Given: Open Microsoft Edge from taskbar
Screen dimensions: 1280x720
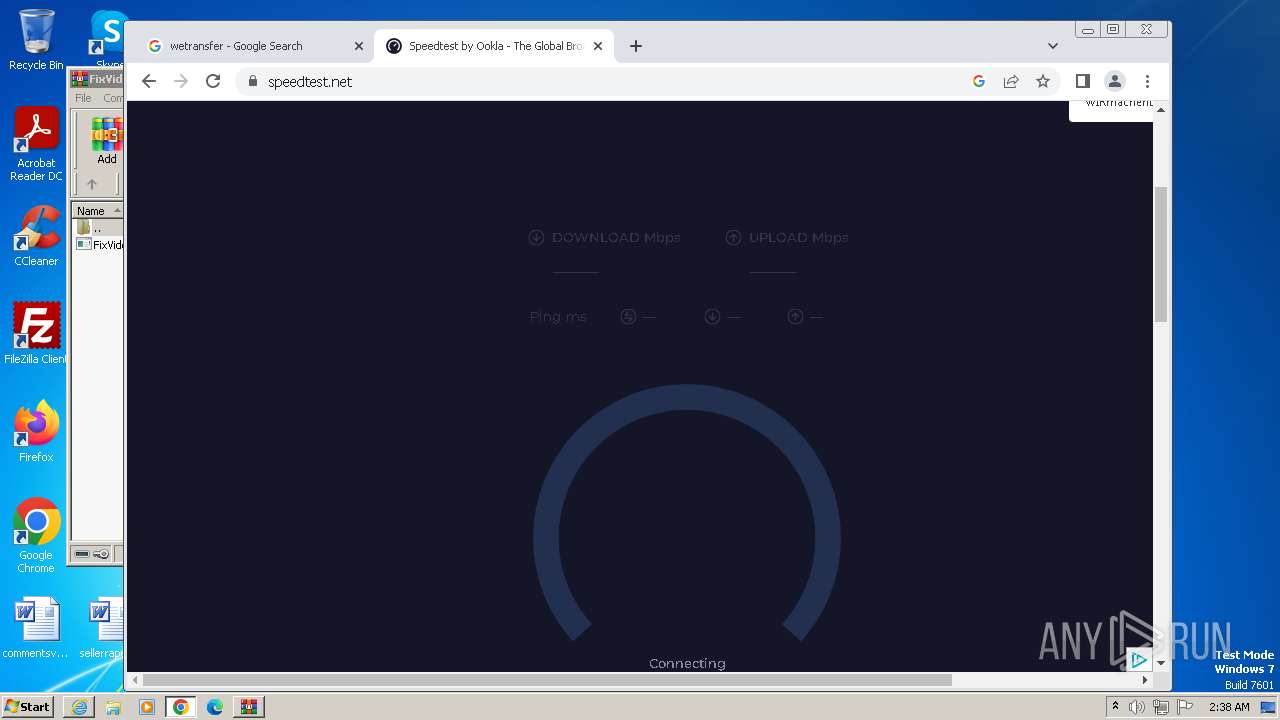Looking at the screenshot, I should (215, 707).
